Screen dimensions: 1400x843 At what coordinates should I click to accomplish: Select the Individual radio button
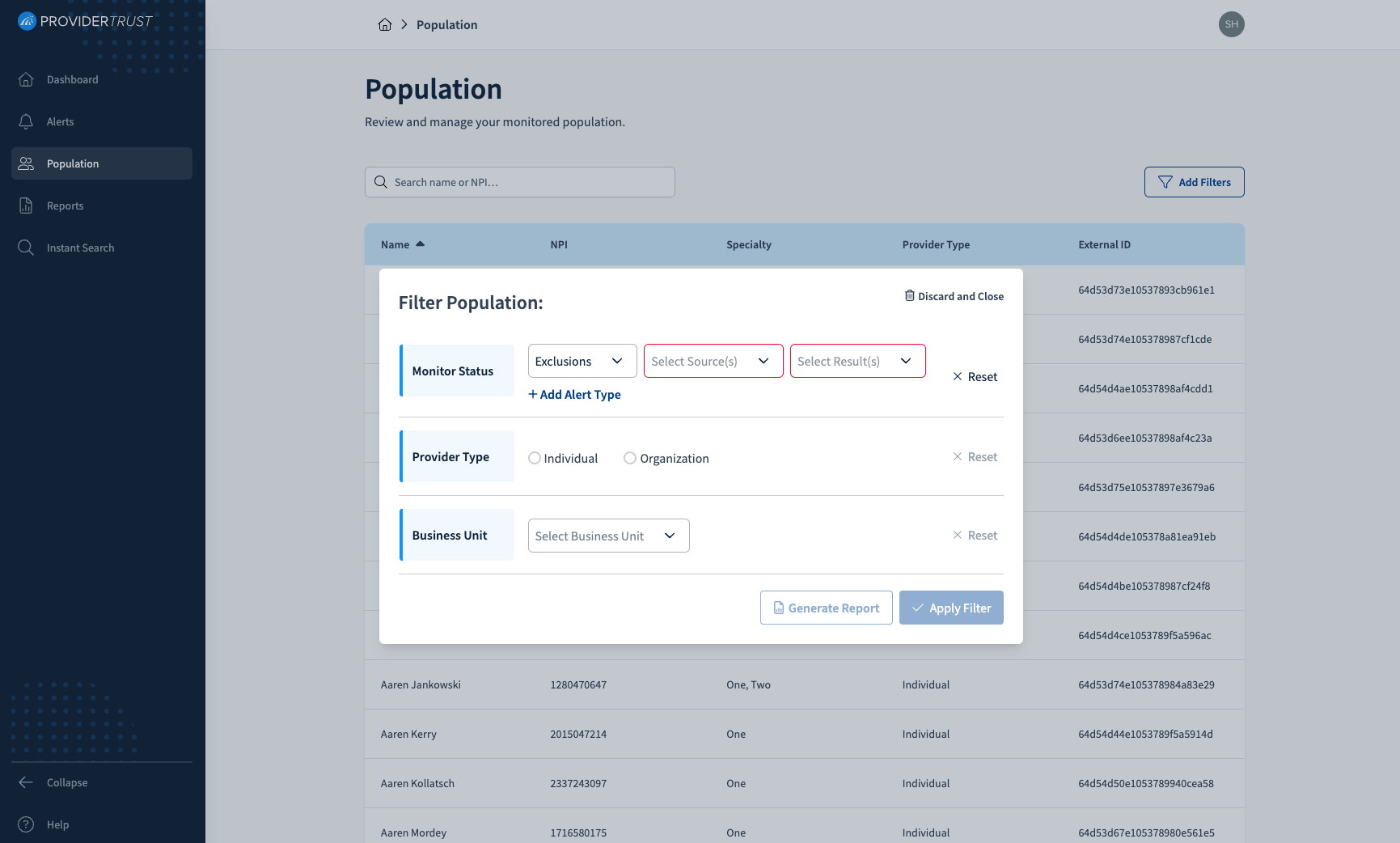click(535, 458)
